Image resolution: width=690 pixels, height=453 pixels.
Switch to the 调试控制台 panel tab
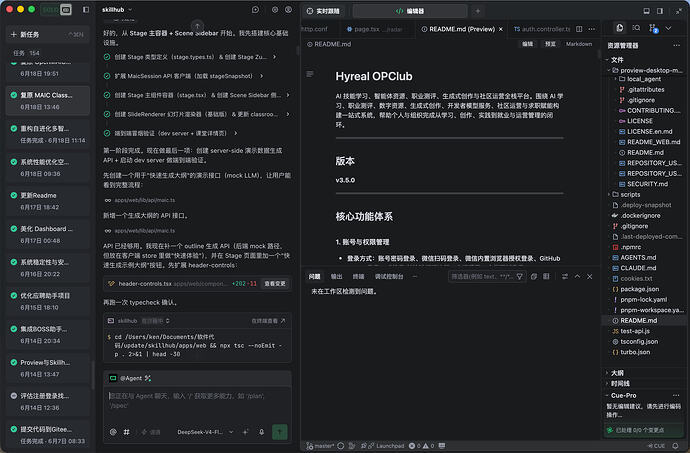389,276
